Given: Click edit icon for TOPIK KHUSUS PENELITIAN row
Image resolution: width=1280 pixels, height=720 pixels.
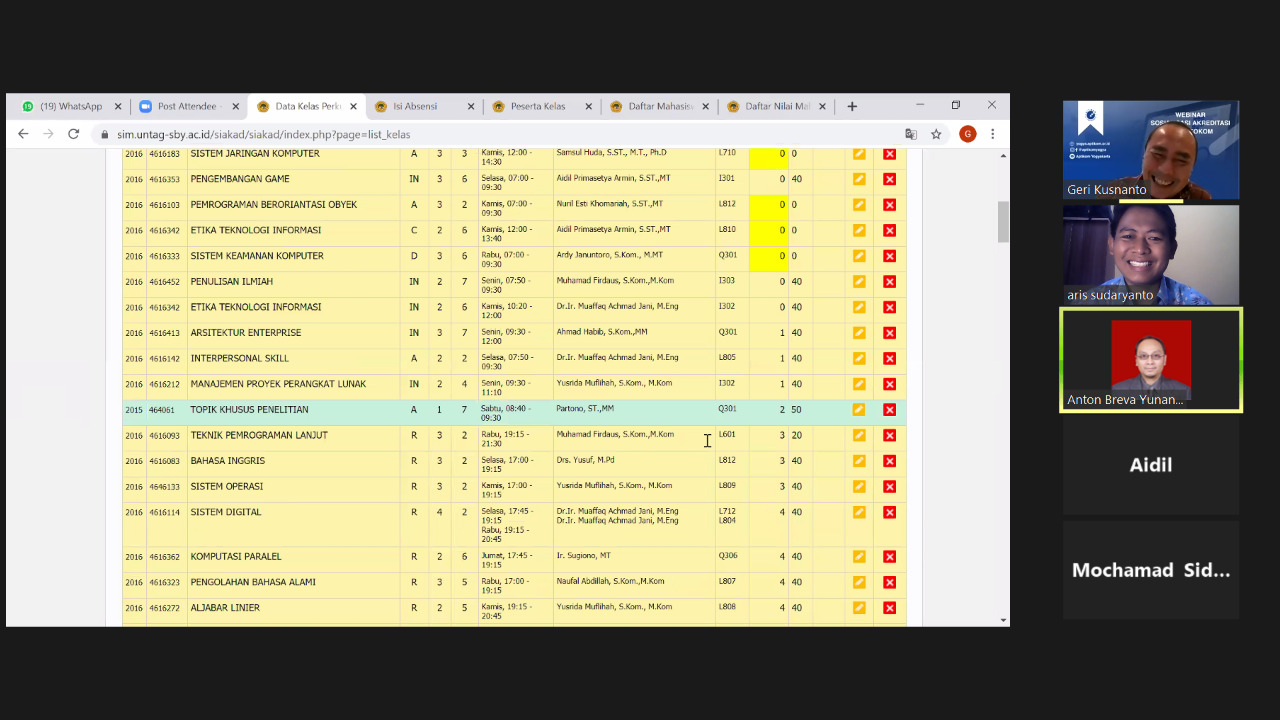Looking at the screenshot, I should (859, 410).
